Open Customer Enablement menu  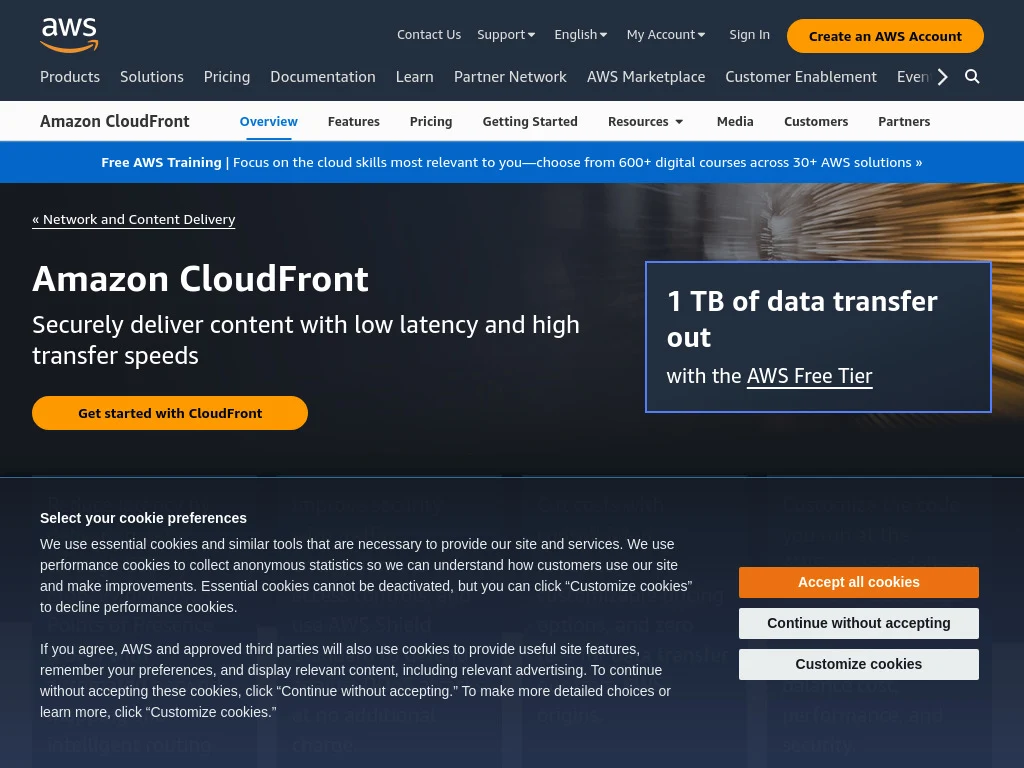[801, 77]
